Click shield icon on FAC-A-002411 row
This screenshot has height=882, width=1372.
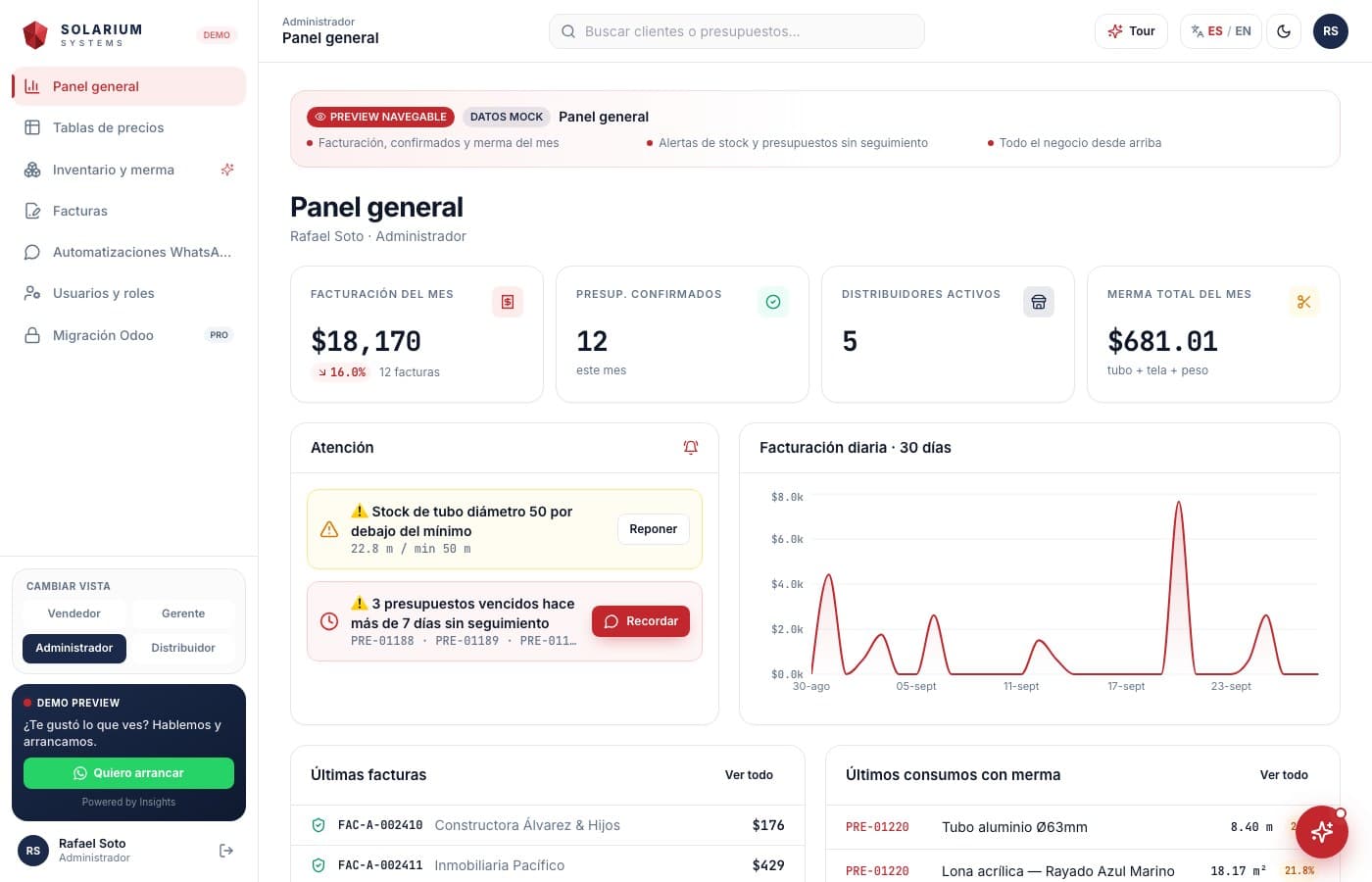click(318, 865)
